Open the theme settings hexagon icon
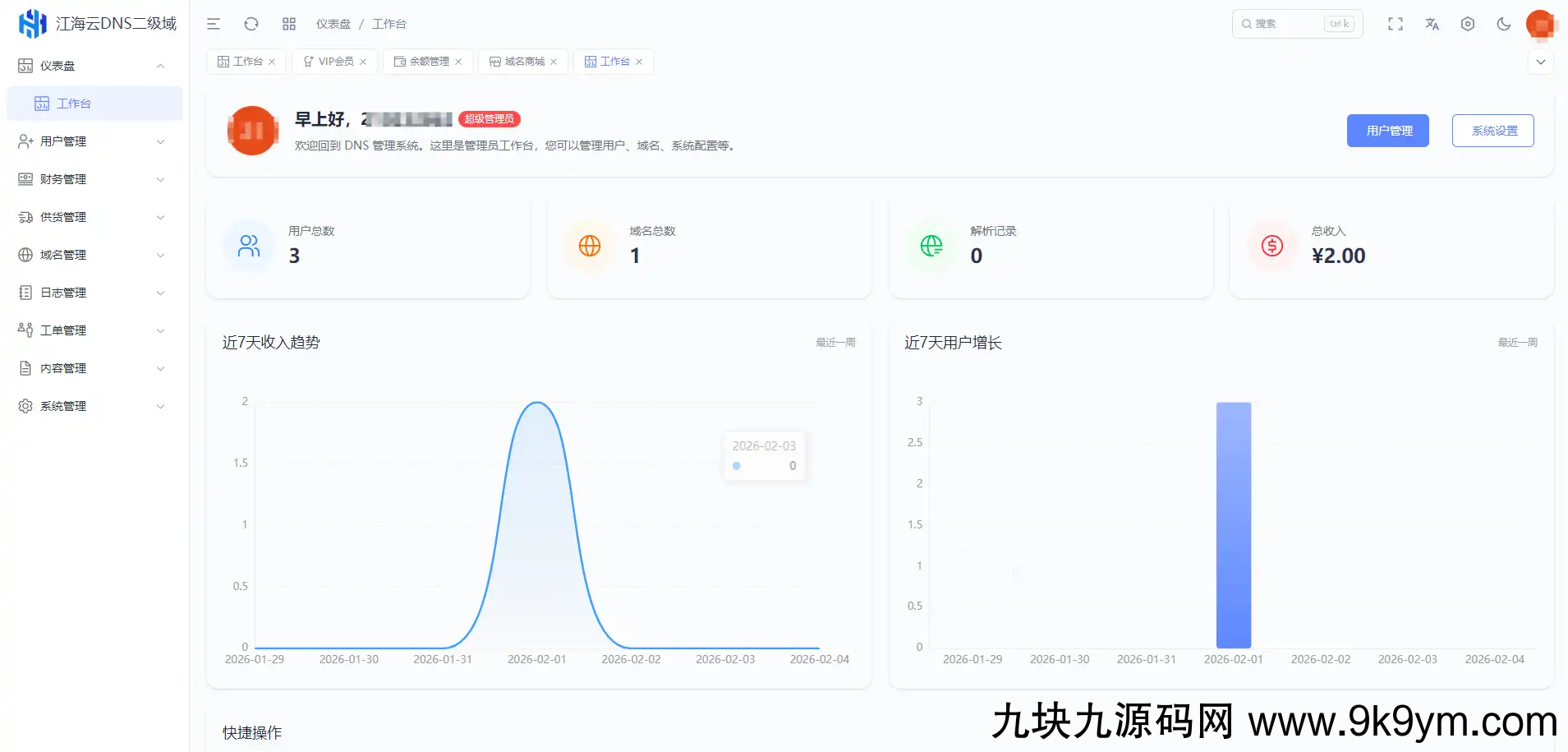 (x=1468, y=24)
